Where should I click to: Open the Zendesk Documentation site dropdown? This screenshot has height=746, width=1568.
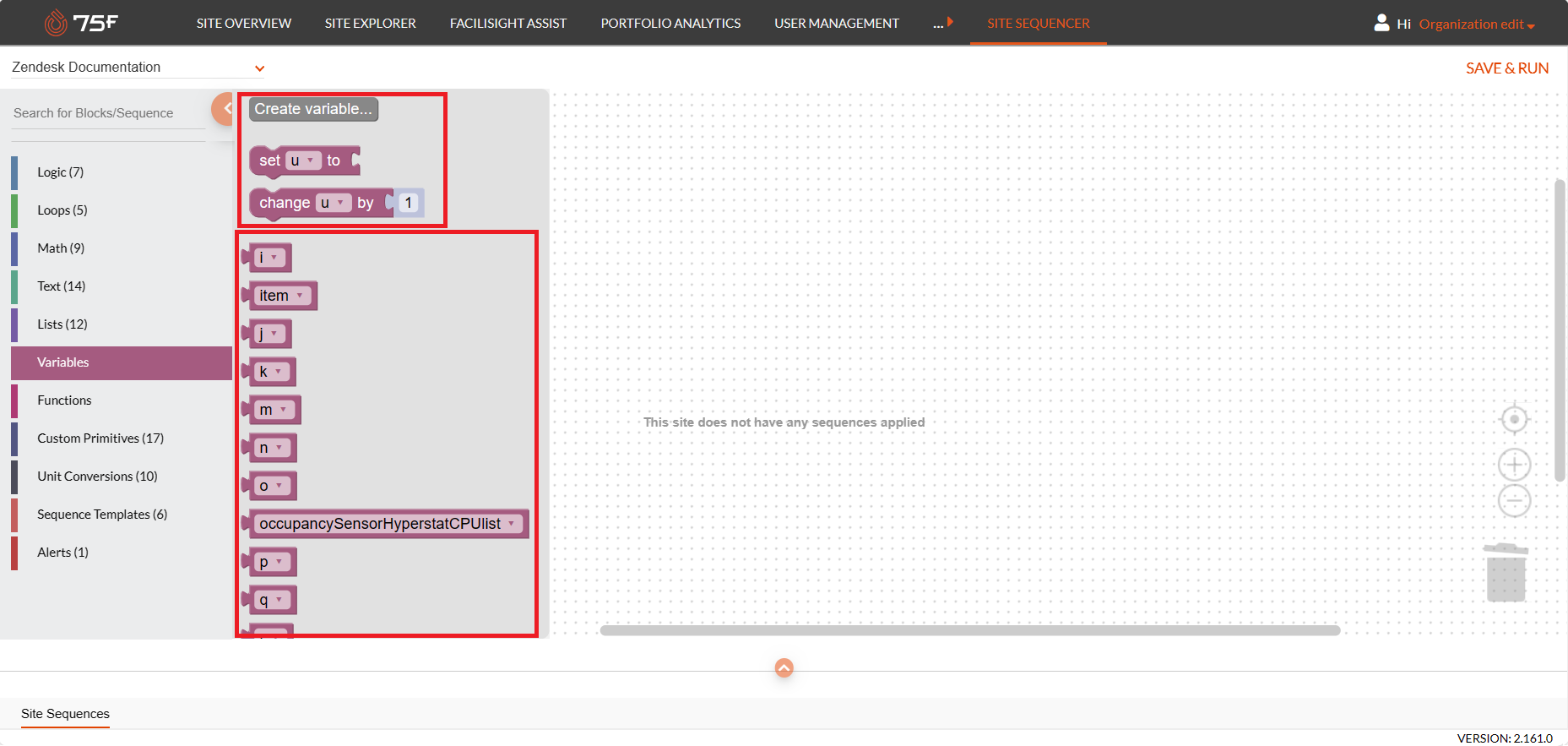[259, 68]
